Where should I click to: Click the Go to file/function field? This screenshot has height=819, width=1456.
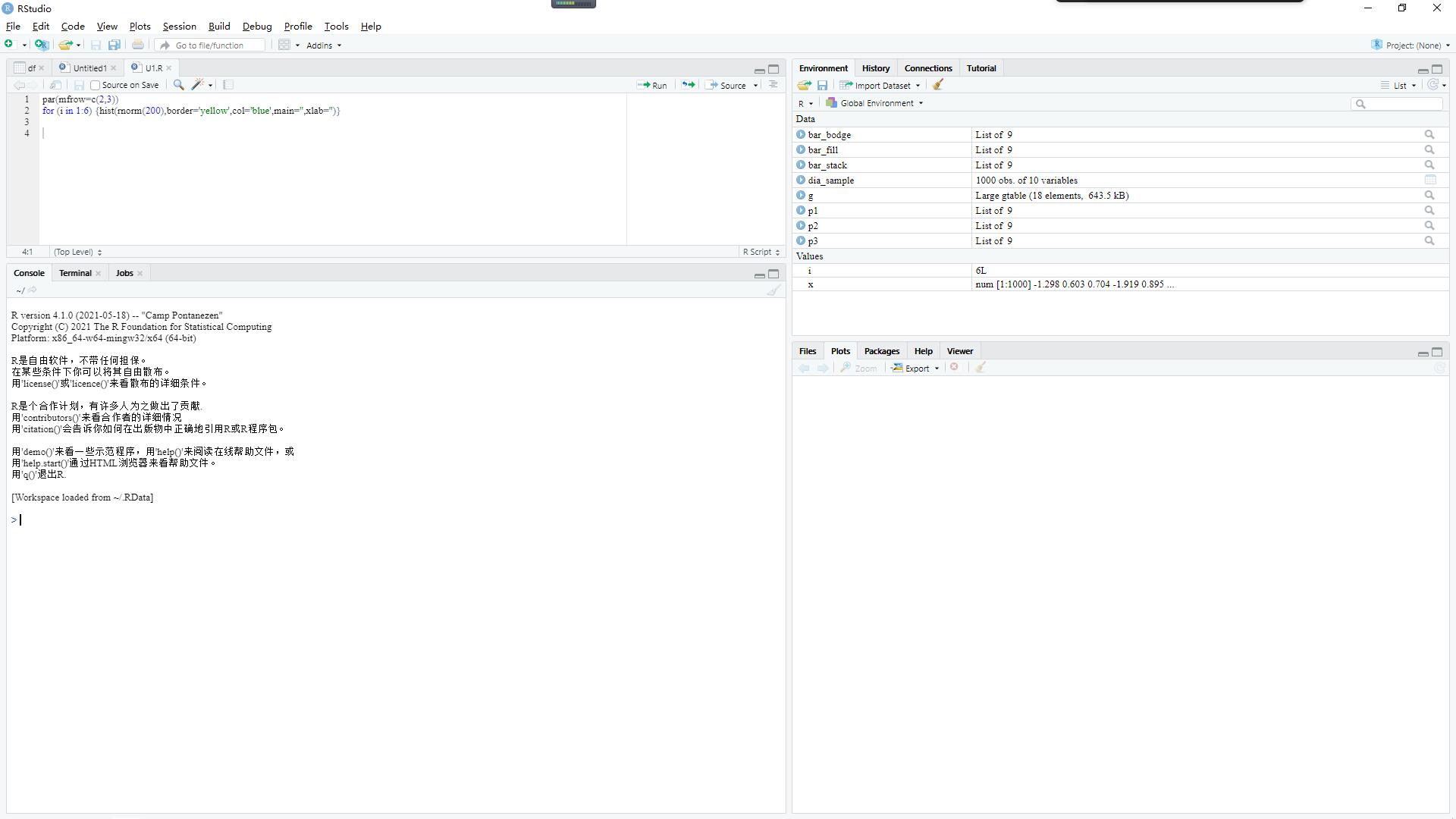click(211, 45)
